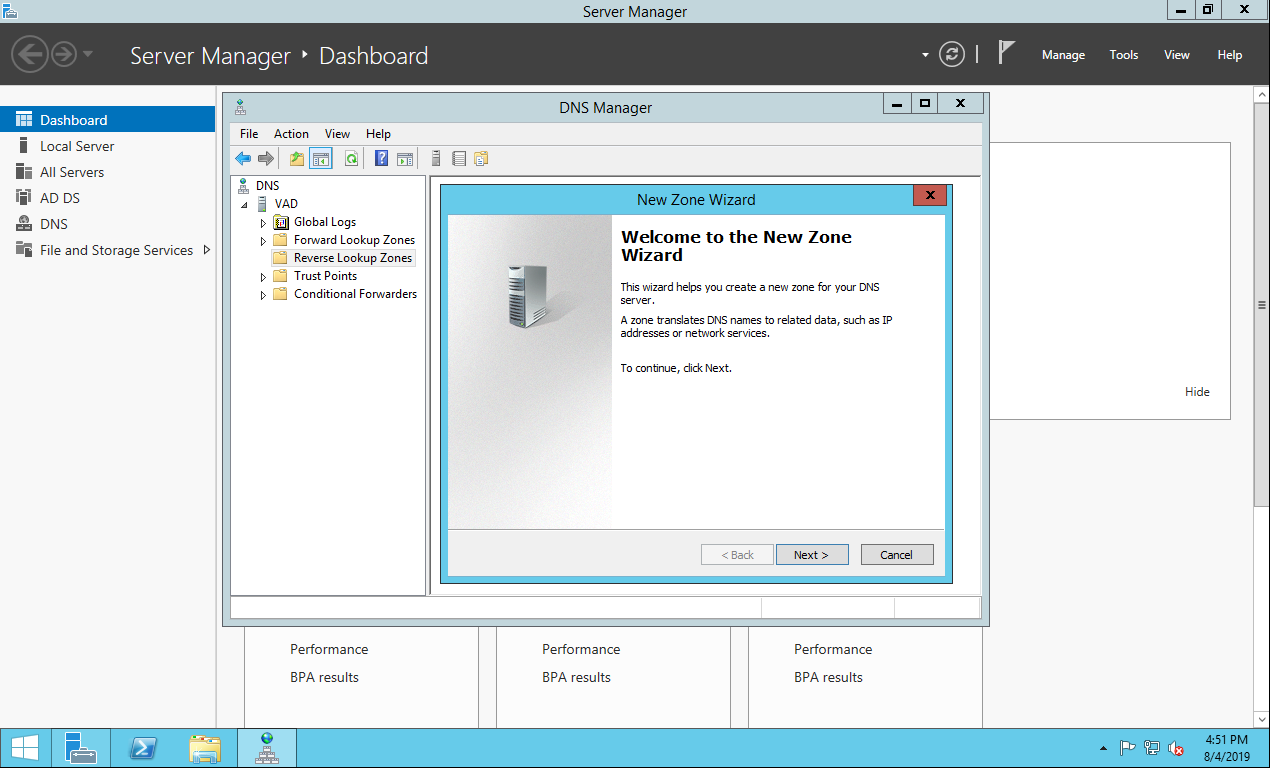This screenshot has width=1270, height=768.
Task: Click the Up One Level folder icon
Action: click(296, 158)
